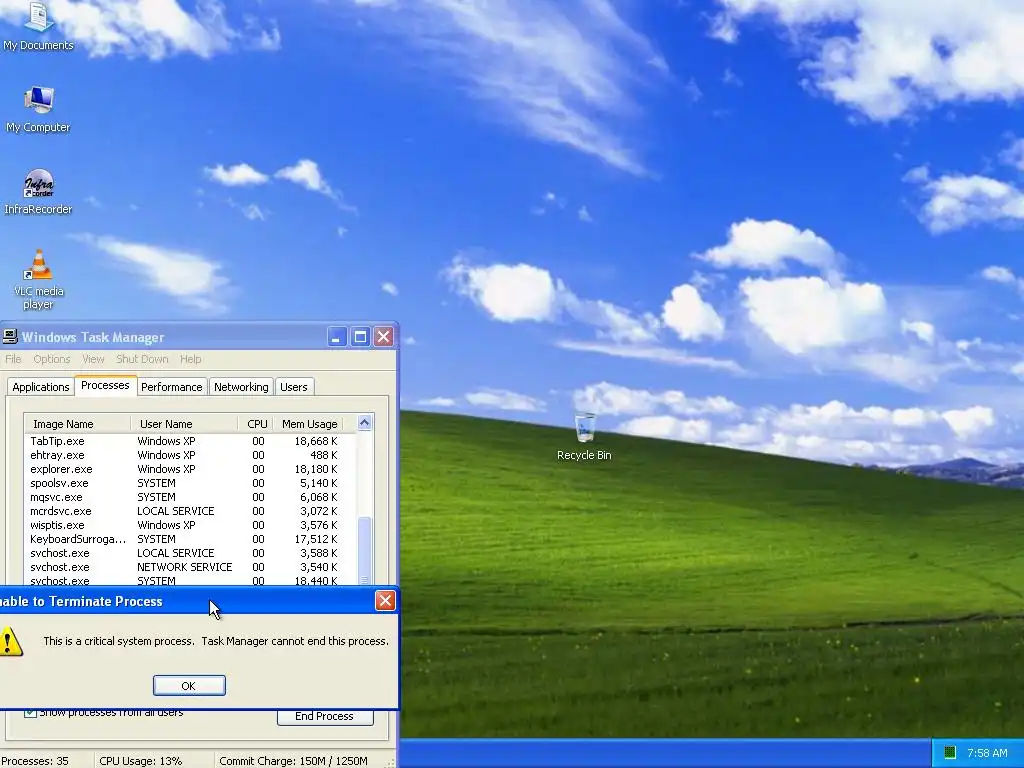Switch to the Applications tab
Screen dimensions: 1024x768
coord(40,387)
